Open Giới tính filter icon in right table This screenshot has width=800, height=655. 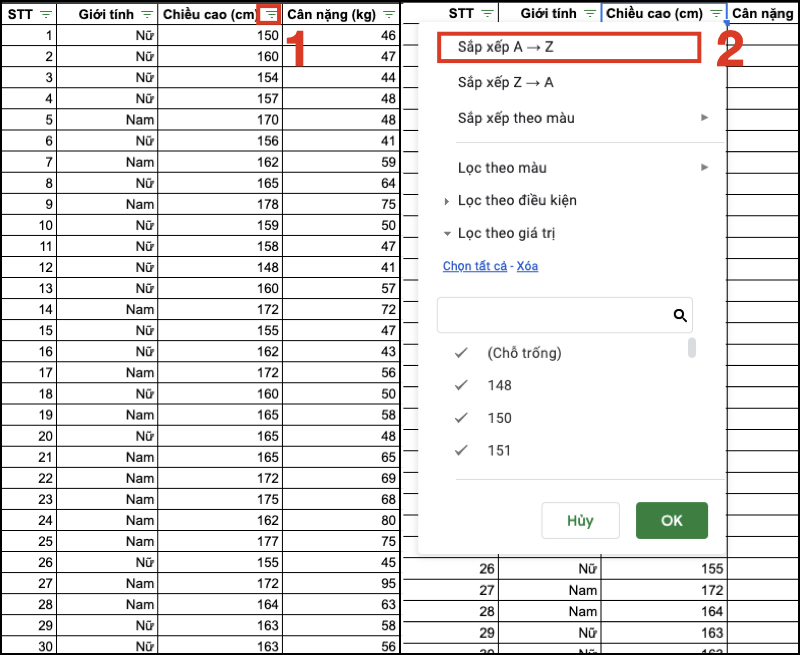tap(590, 13)
